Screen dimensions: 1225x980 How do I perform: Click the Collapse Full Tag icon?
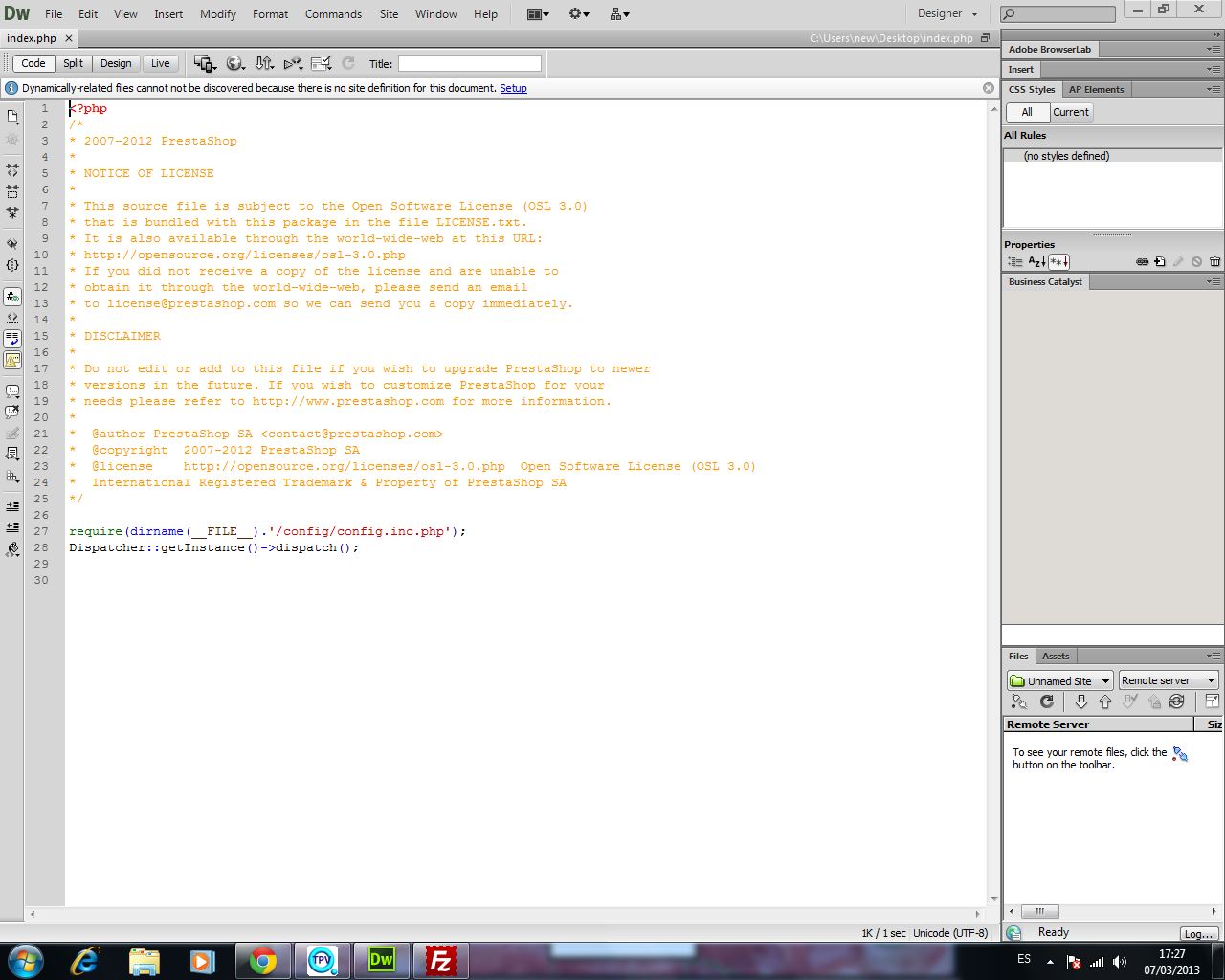click(x=12, y=169)
